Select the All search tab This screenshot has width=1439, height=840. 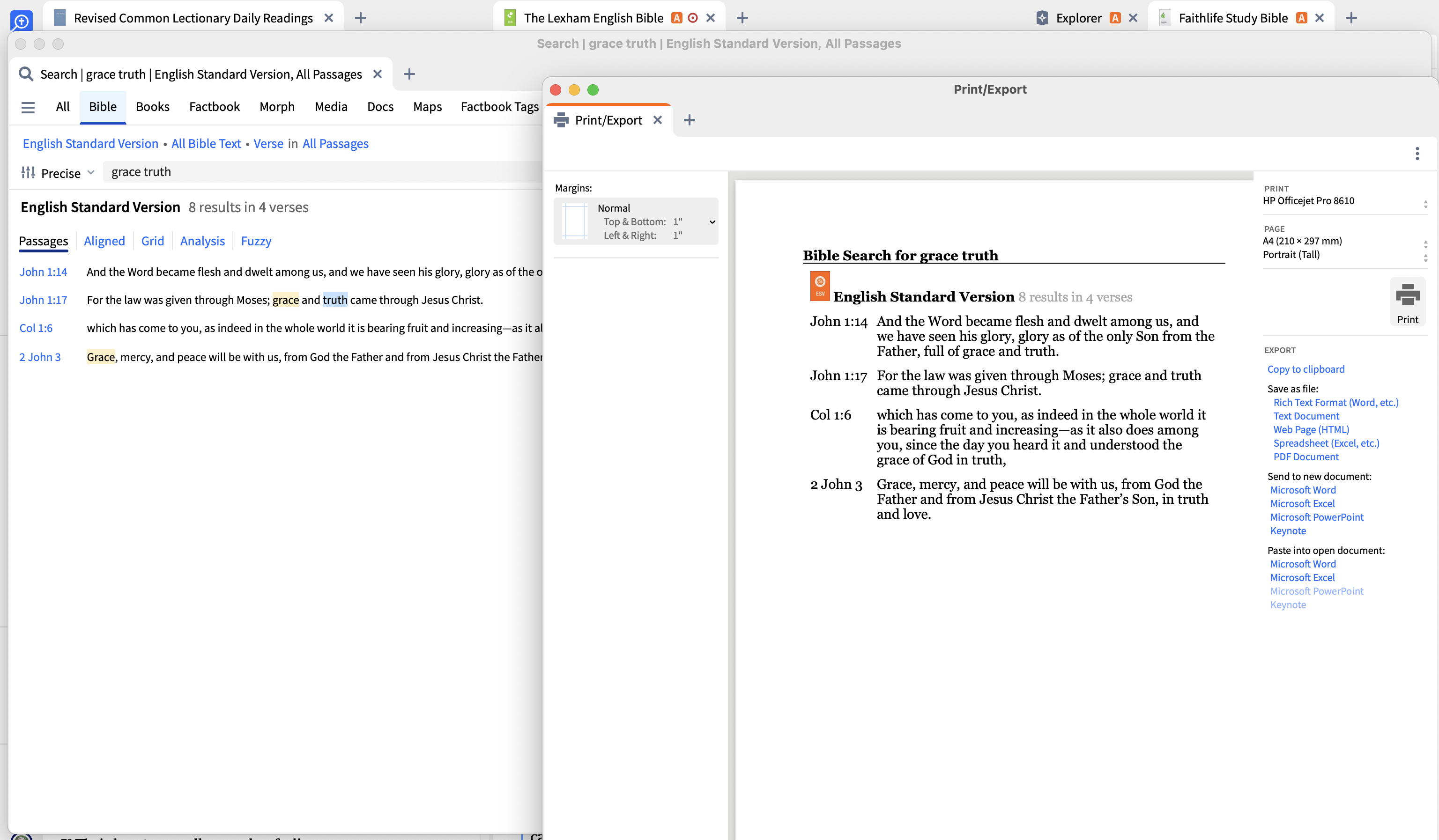pyautogui.click(x=63, y=107)
